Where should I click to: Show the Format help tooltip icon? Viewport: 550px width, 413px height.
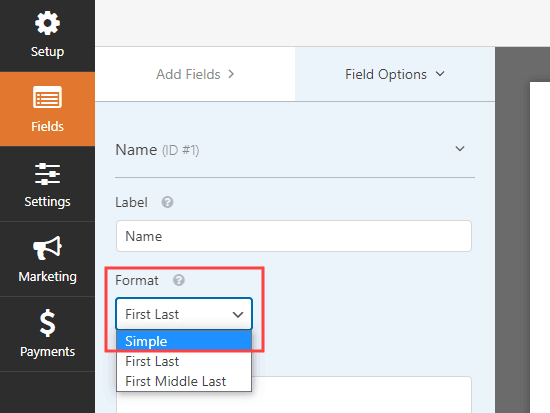pyautogui.click(x=179, y=280)
